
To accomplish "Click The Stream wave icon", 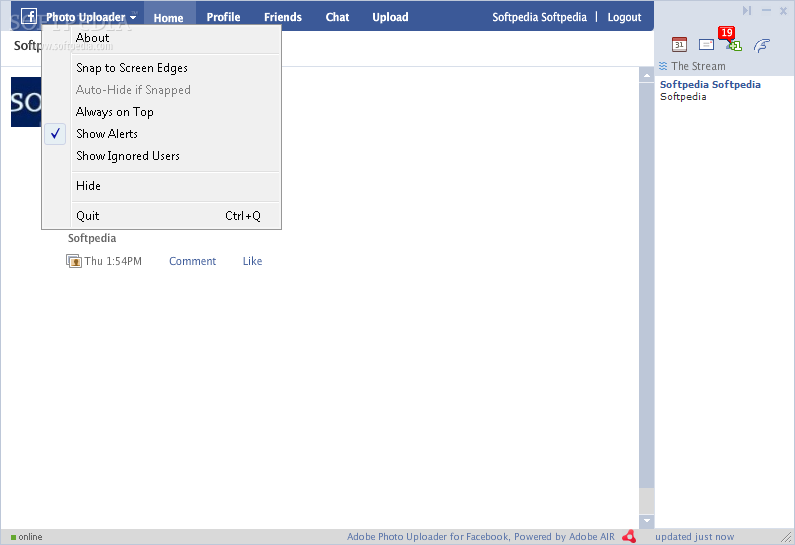I will 663,66.
